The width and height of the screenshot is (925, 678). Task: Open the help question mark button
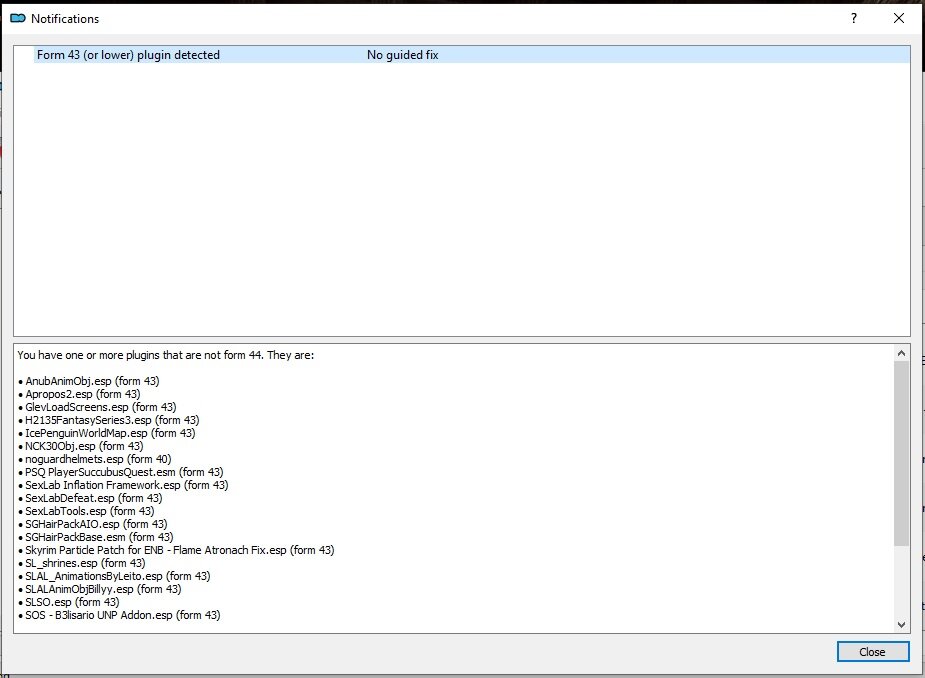click(854, 18)
